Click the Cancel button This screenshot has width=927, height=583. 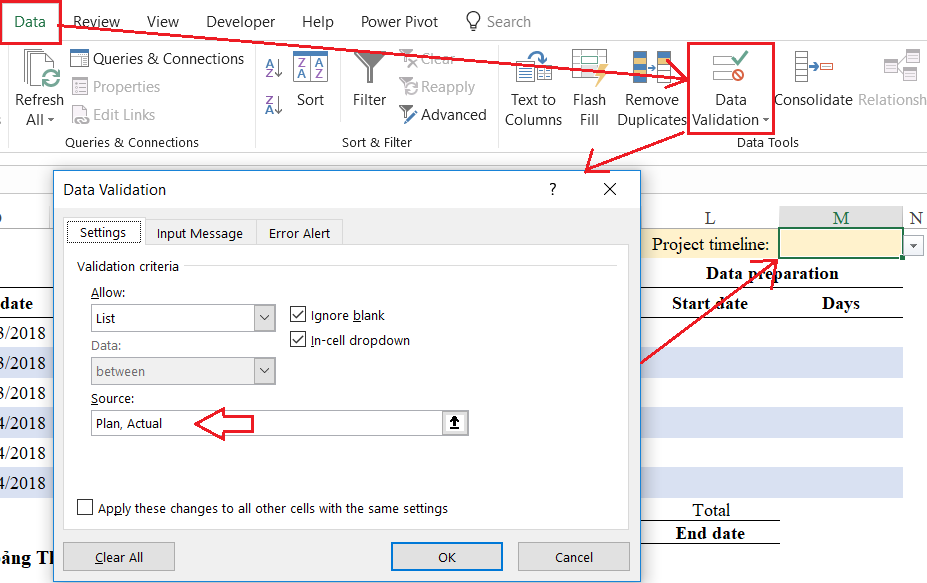pyautogui.click(x=573, y=557)
